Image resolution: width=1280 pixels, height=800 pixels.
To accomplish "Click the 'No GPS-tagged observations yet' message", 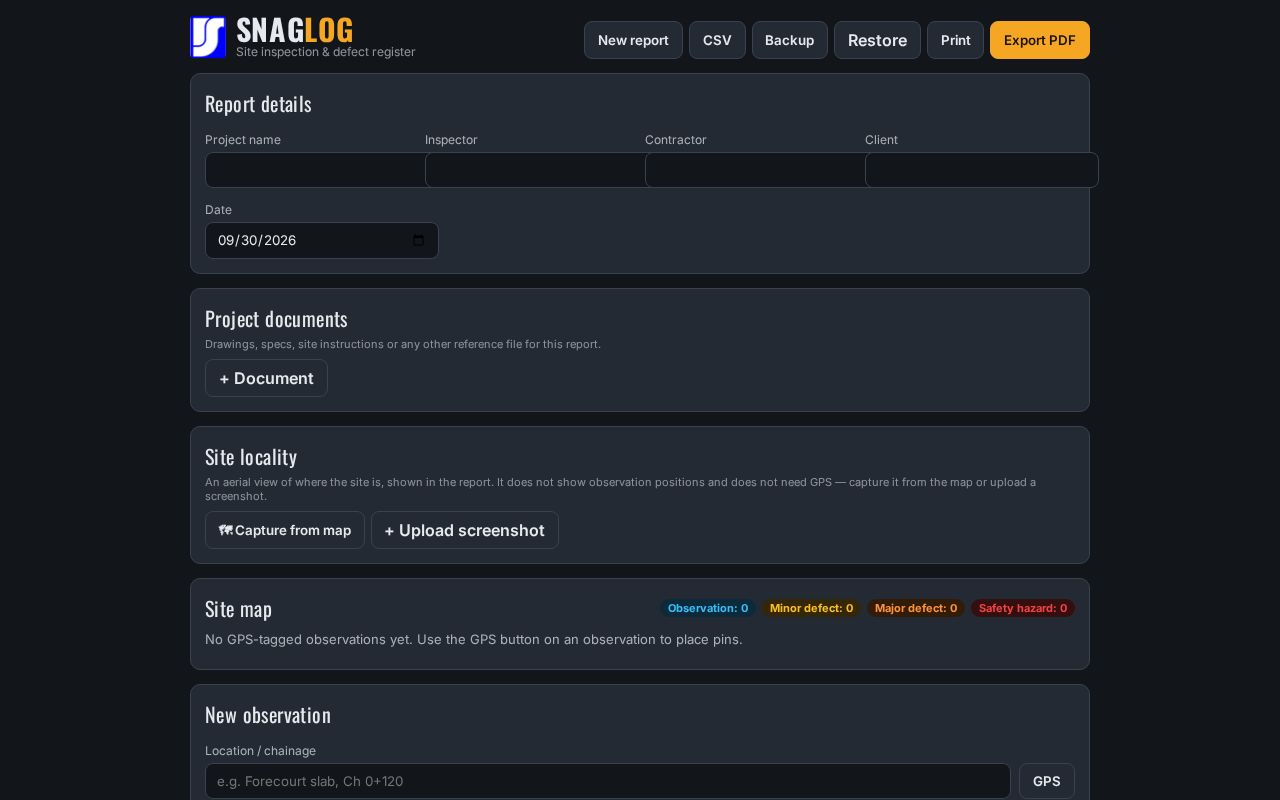I will 474,639.
